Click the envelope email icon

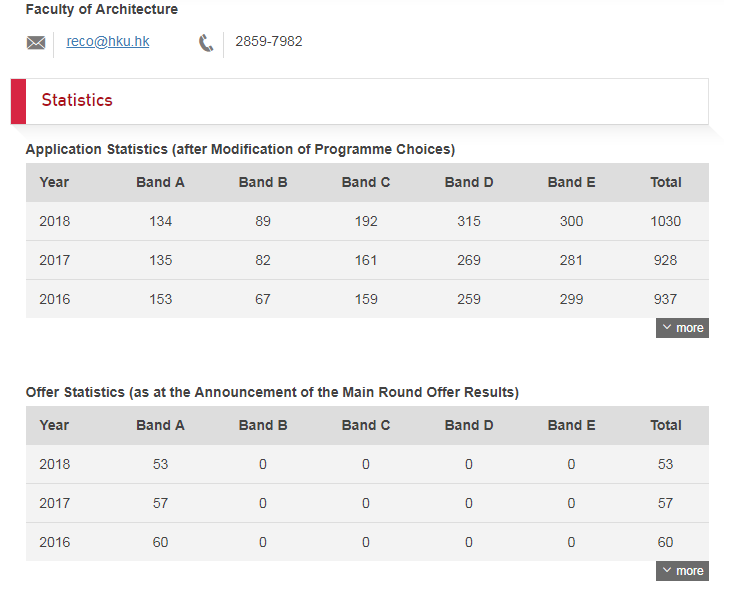[36, 43]
